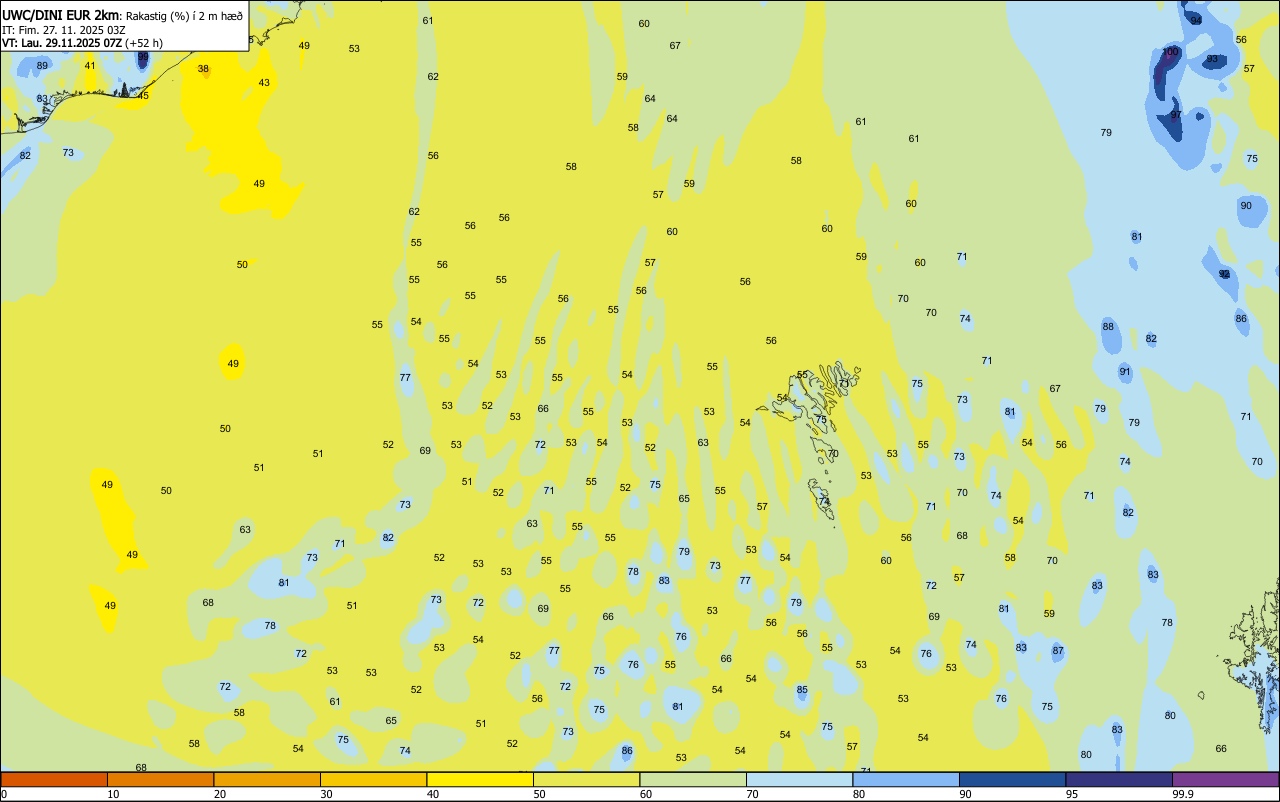Viewport: 1280px width, 802px height.
Task: Click the 95–99.9 navy legend swatch
Action: (x=1119, y=779)
